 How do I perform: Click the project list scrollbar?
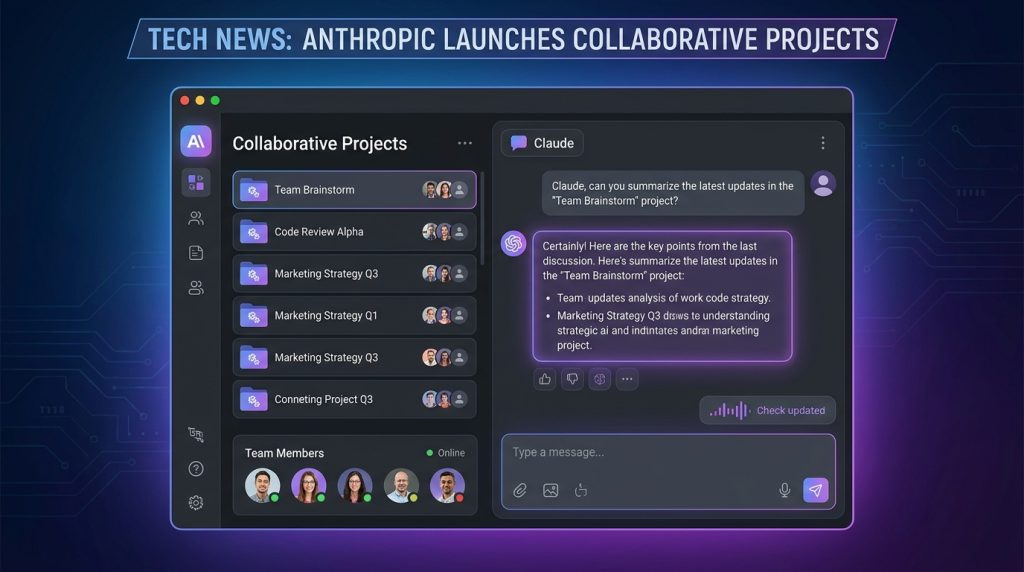pos(482,219)
